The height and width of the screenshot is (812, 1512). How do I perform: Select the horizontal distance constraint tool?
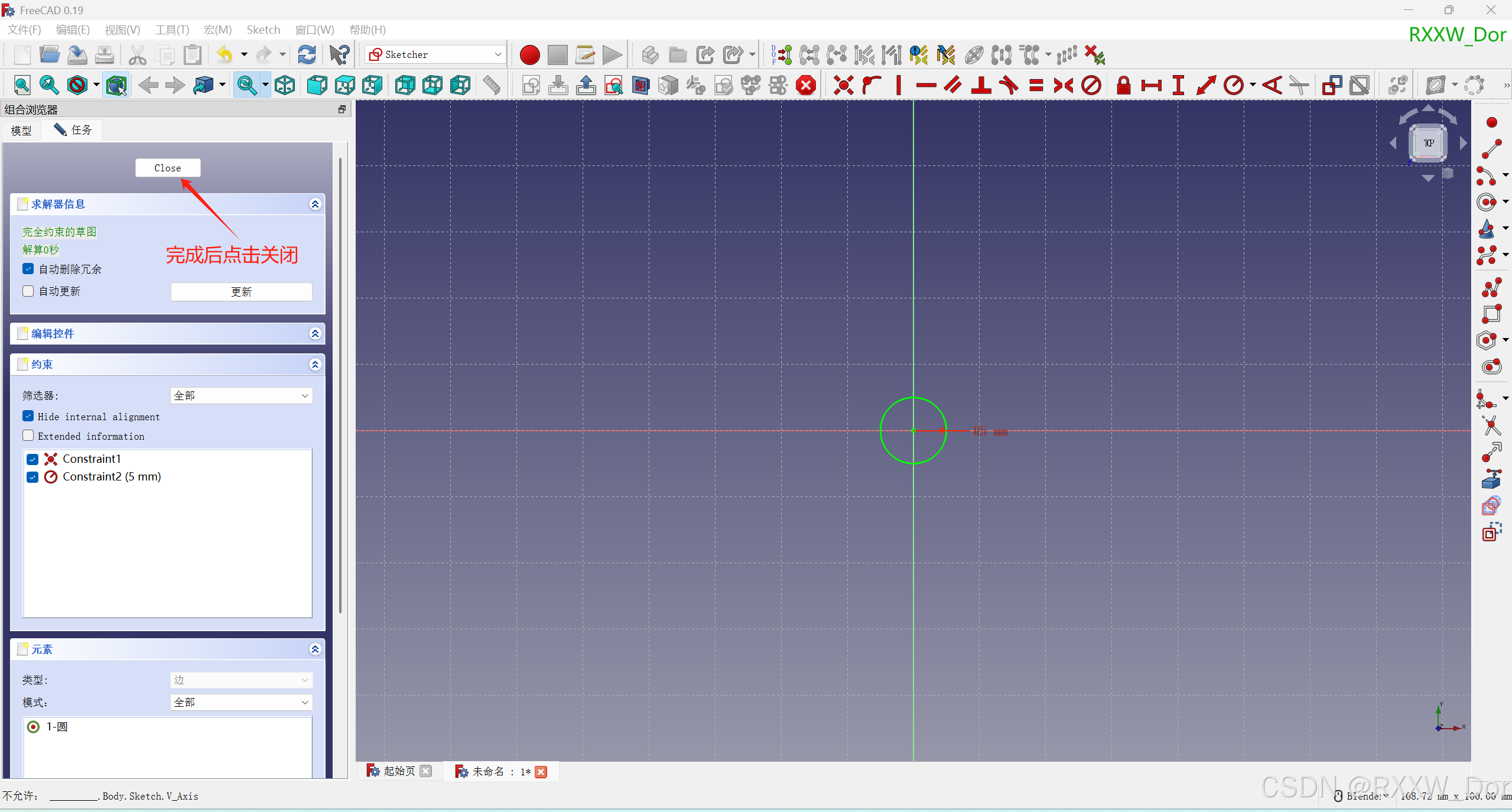point(1151,85)
